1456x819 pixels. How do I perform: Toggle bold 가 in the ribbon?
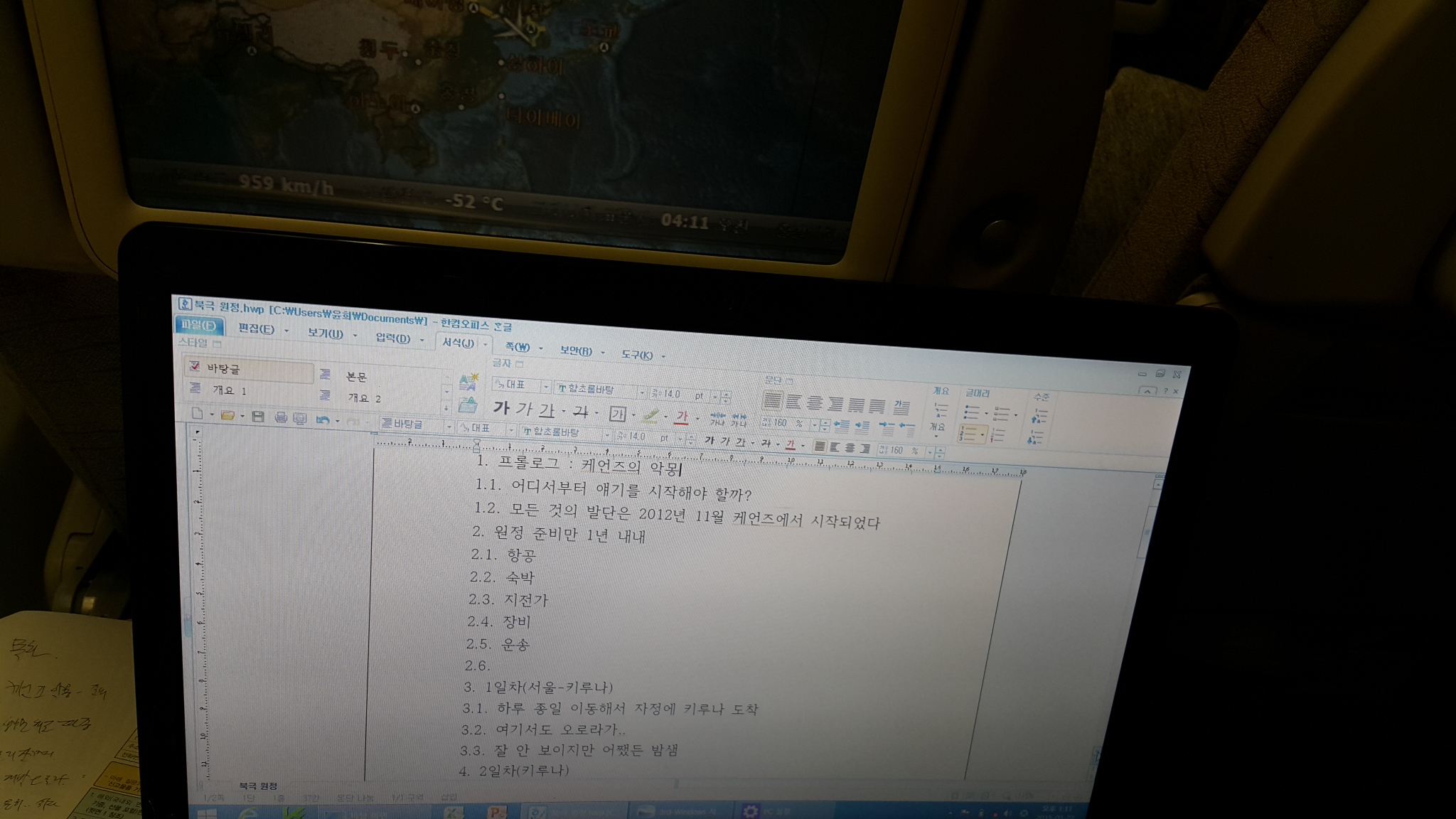point(501,408)
